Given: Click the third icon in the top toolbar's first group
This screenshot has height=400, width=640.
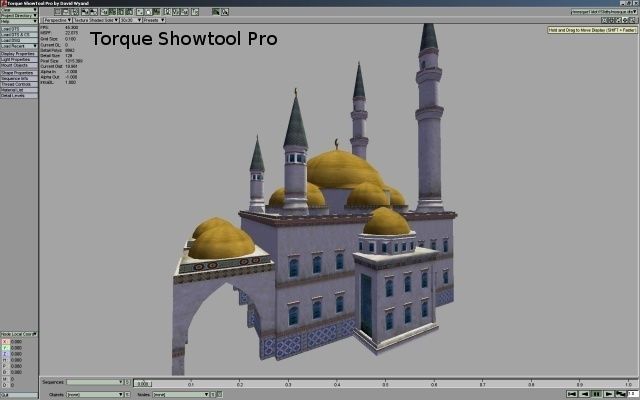Looking at the screenshot, I should point(75,12).
